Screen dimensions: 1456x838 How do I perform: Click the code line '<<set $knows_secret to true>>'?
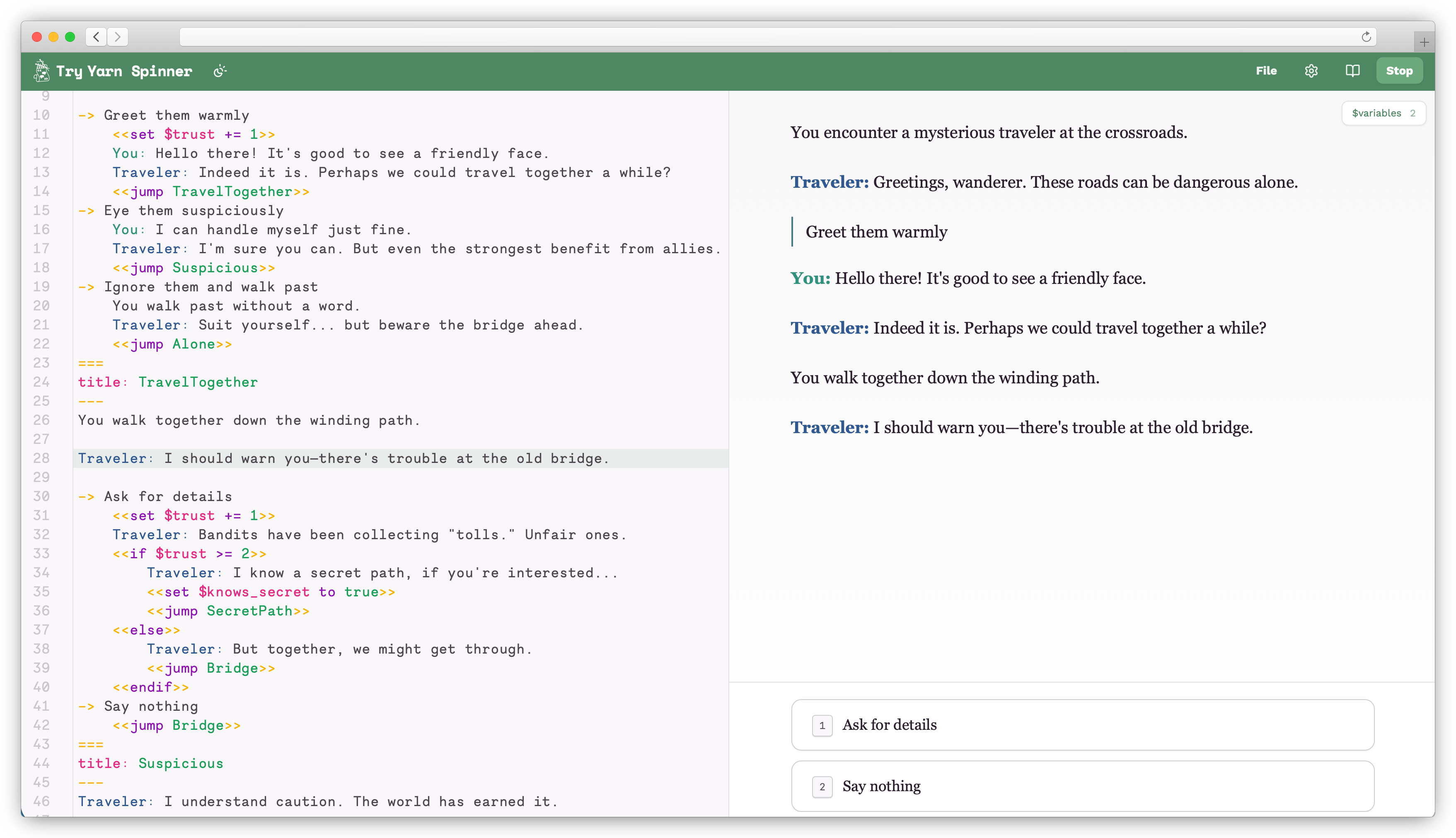[x=271, y=592]
